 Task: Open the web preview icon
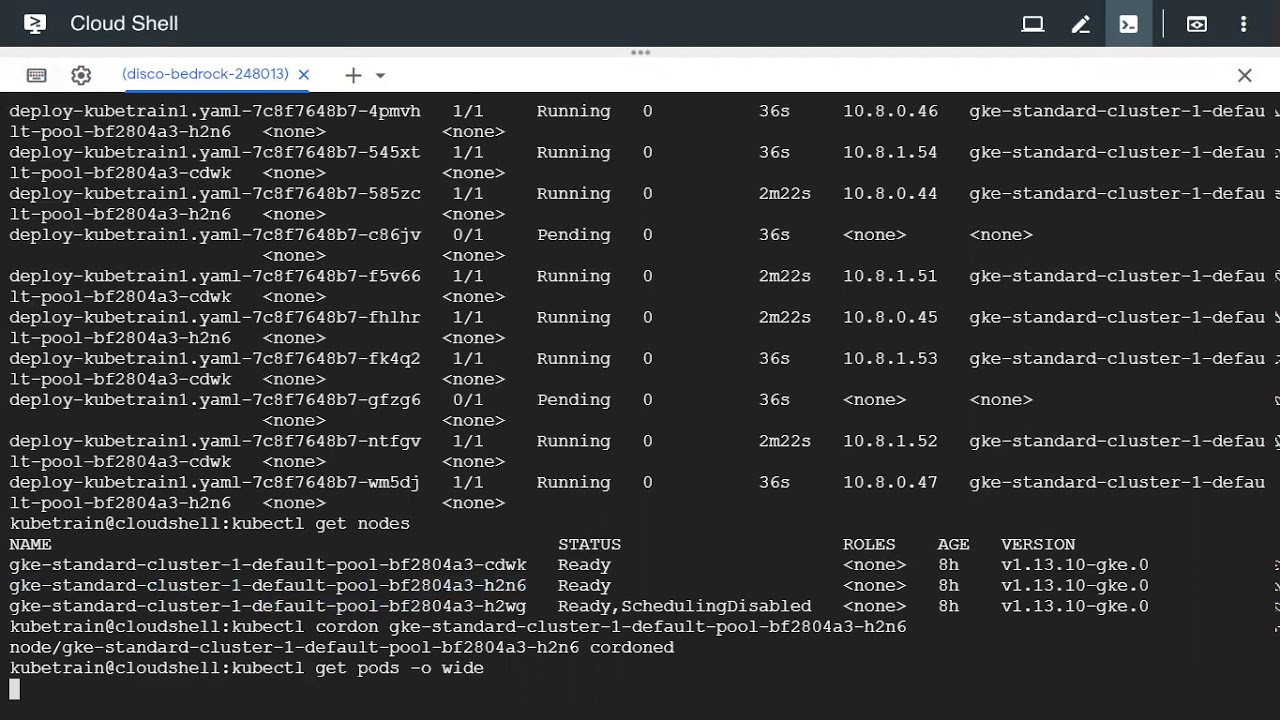coord(1197,24)
